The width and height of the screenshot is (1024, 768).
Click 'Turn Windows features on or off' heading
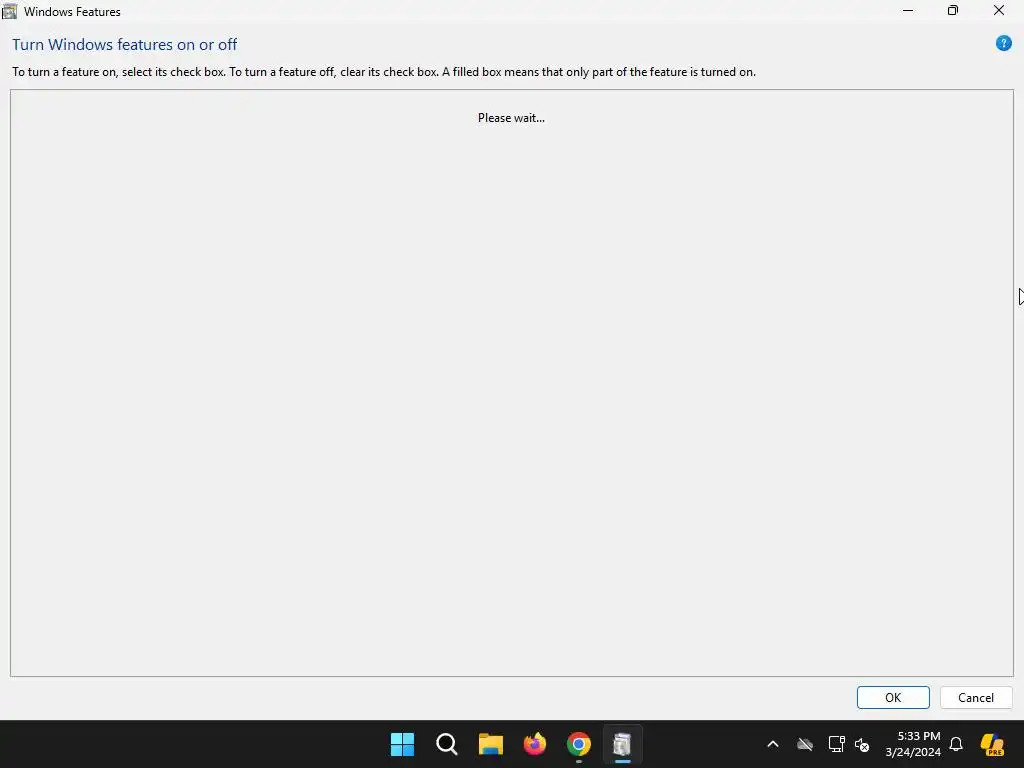[x=125, y=44]
